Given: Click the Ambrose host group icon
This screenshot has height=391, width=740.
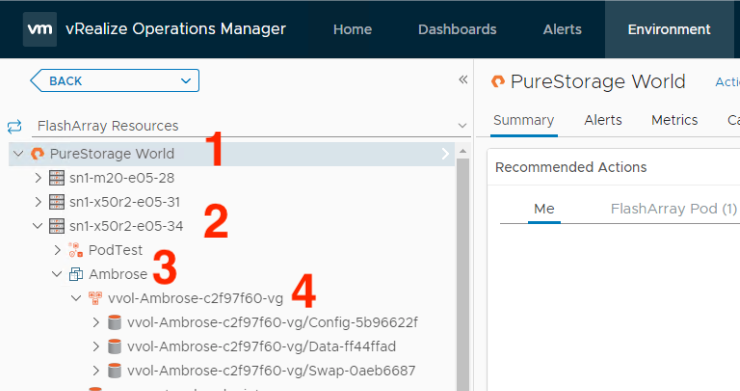Looking at the screenshot, I should (x=76, y=274).
